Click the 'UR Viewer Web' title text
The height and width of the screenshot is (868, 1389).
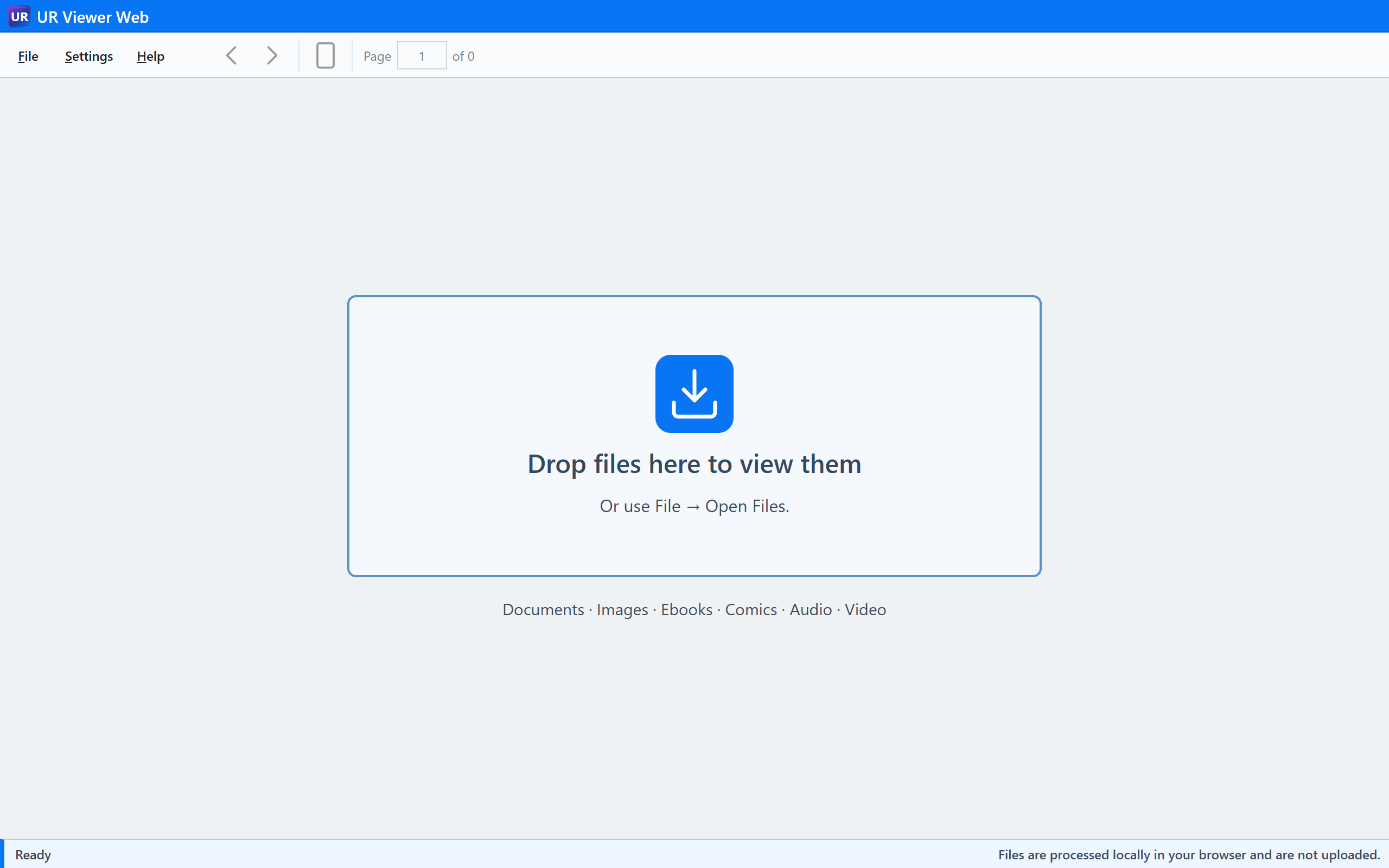[x=93, y=17]
